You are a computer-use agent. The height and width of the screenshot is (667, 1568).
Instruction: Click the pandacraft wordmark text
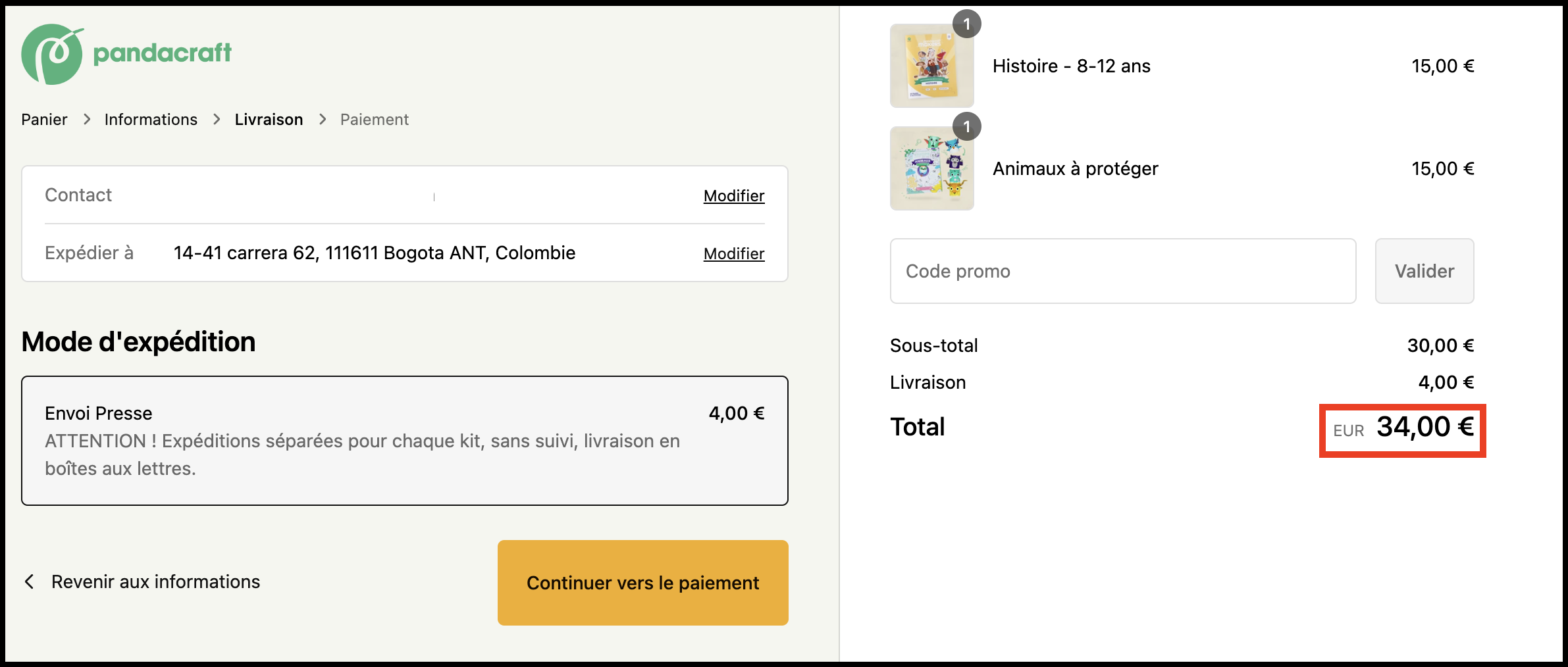pos(162,53)
